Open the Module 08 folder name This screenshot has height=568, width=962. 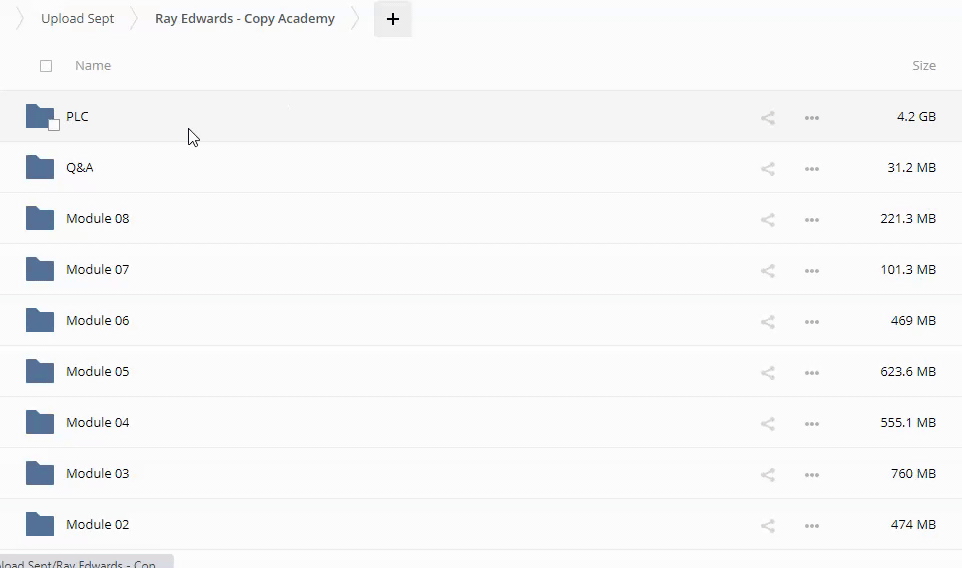pyautogui.click(x=97, y=219)
